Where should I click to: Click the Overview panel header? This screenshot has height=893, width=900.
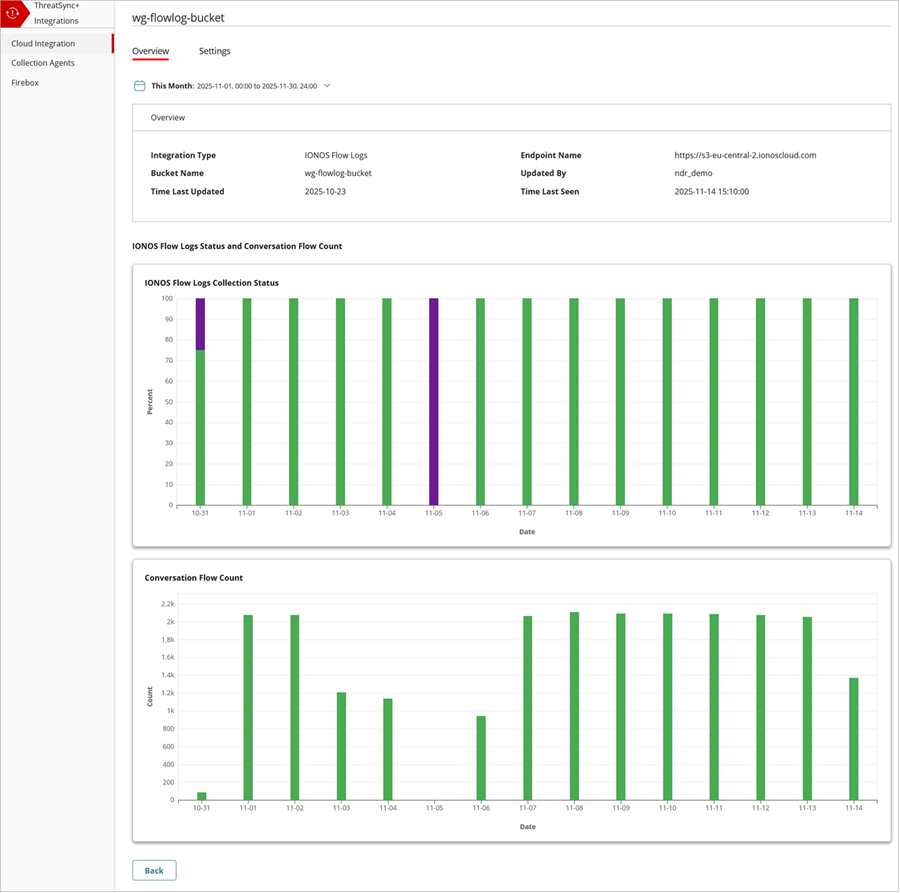pyautogui.click(x=167, y=117)
